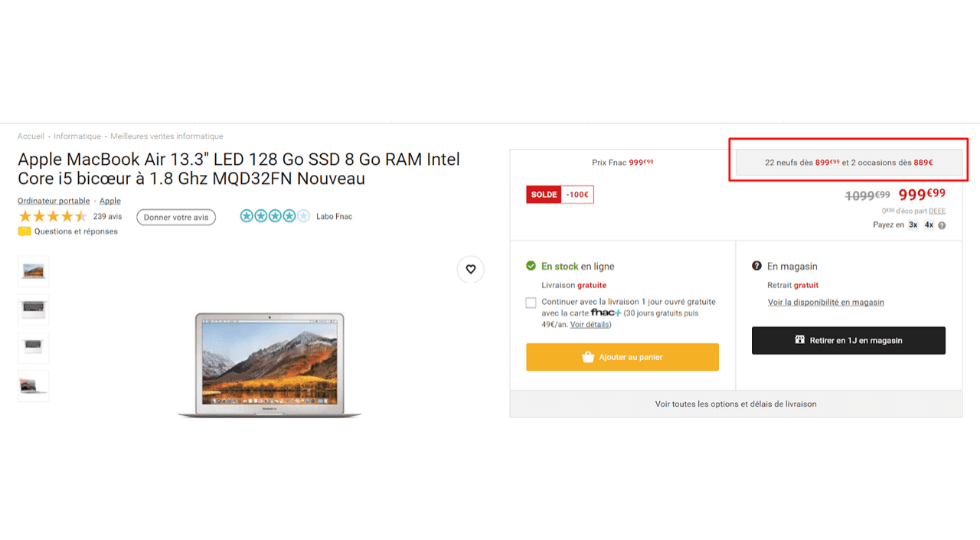Screen dimensions: 980x540
Task: Click the En magasin question mark icon
Action: [757, 266]
